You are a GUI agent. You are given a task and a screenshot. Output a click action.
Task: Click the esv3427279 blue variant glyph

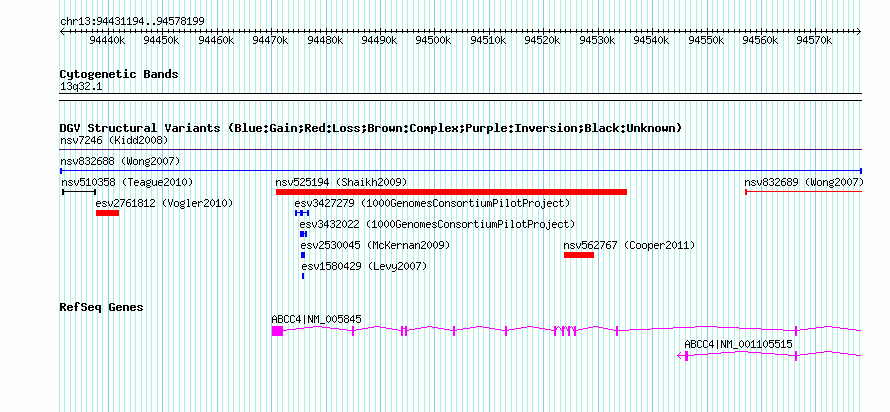(302, 213)
